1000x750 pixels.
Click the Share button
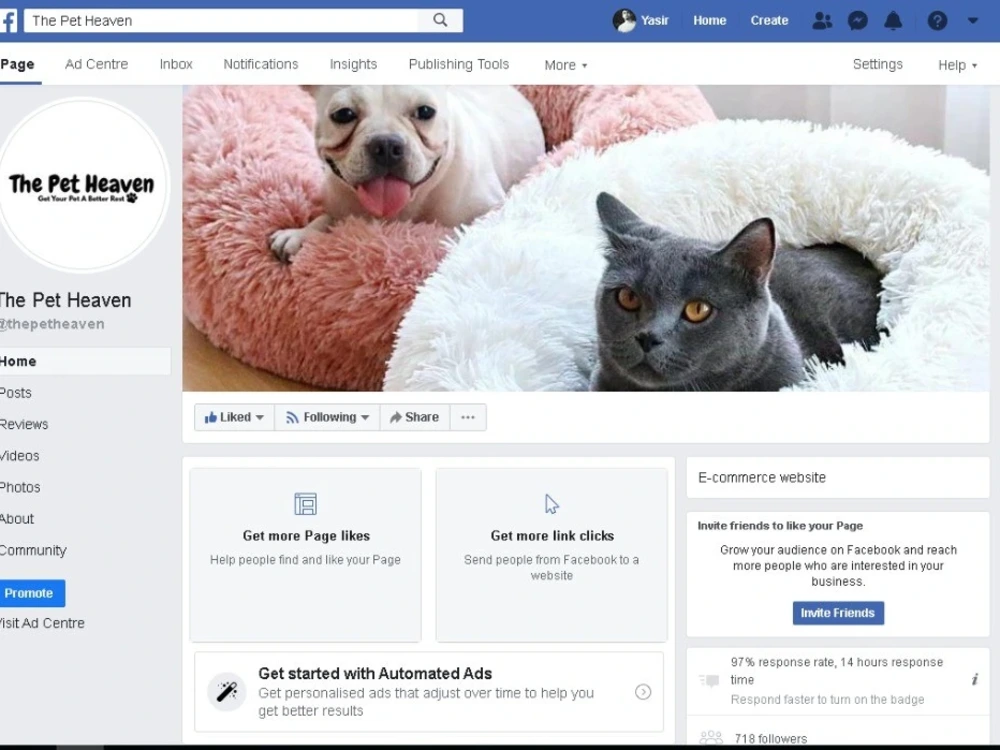(x=415, y=417)
